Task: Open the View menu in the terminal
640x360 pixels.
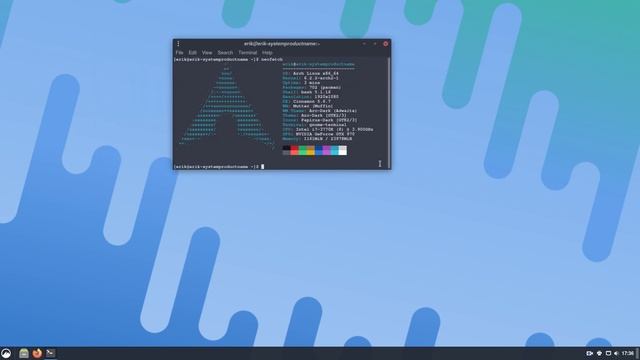Action: pyautogui.click(x=207, y=53)
